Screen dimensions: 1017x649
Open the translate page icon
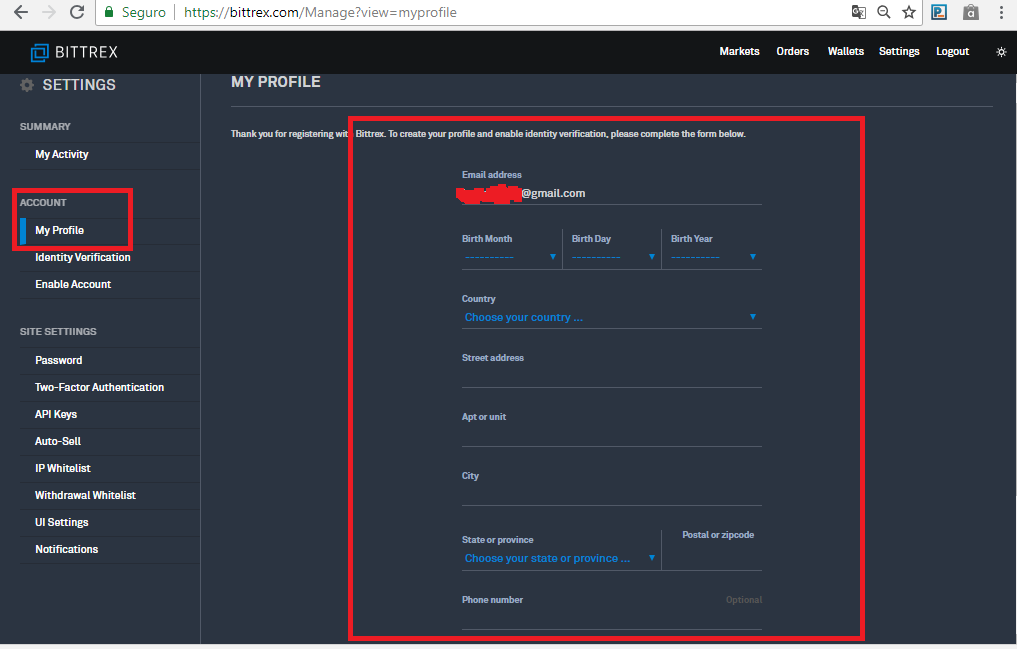pos(859,12)
